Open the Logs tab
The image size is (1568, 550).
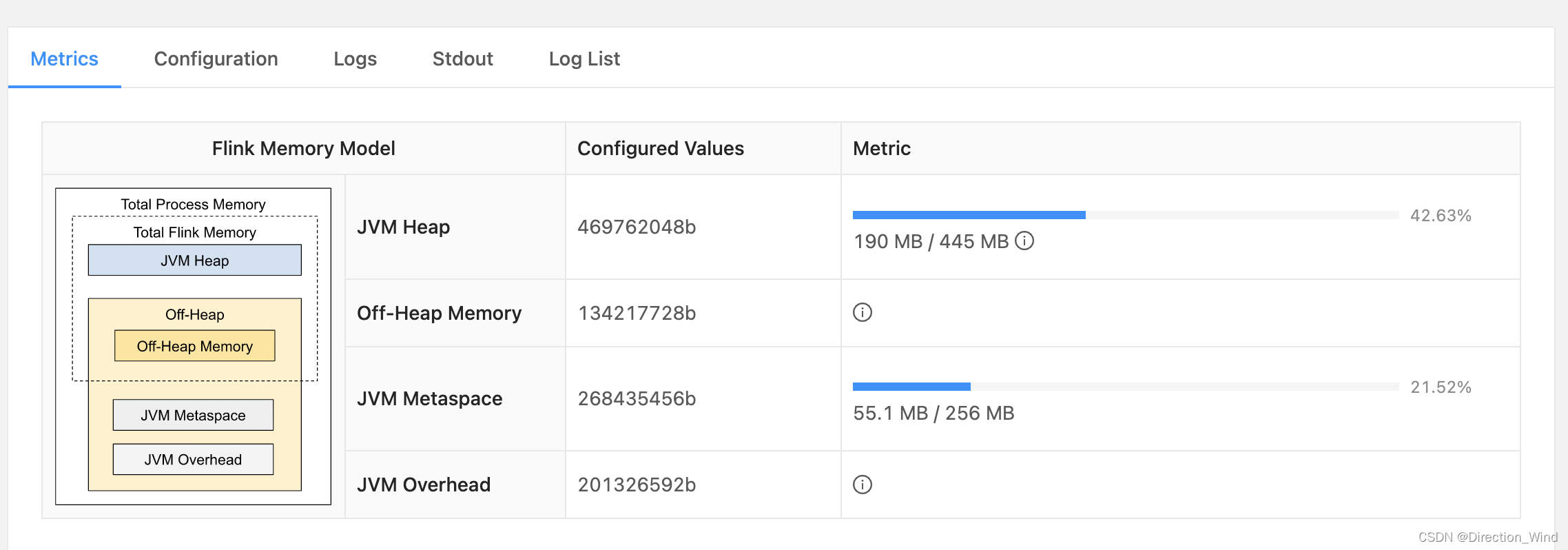355,59
